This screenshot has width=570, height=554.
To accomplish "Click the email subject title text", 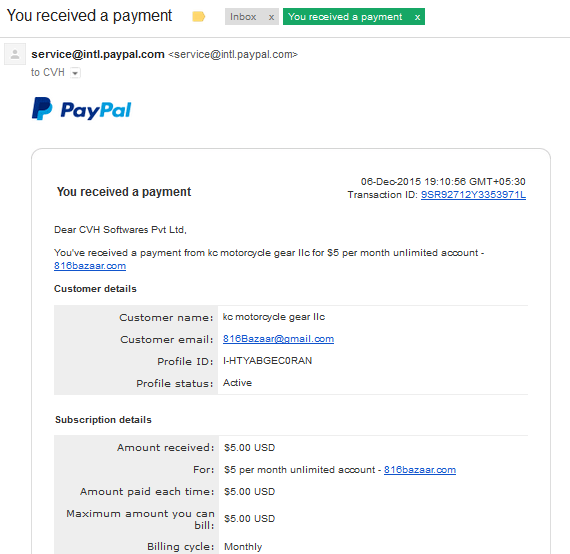I will 89,16.
